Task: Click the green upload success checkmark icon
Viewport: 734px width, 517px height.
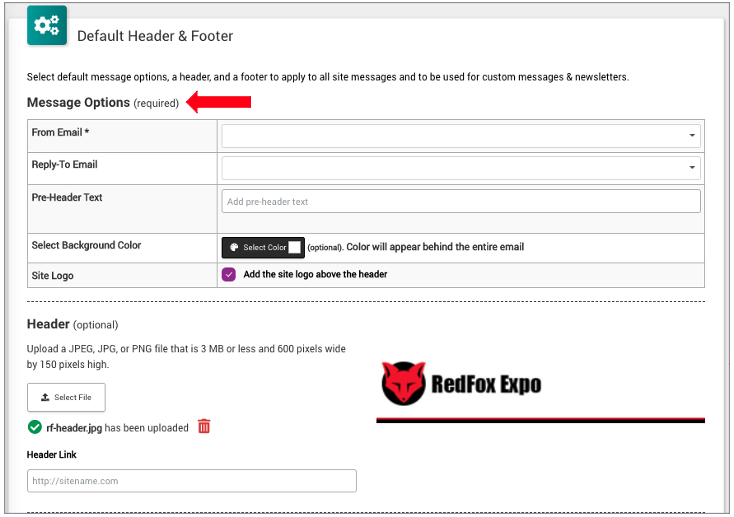Action: tap(35, 427)
